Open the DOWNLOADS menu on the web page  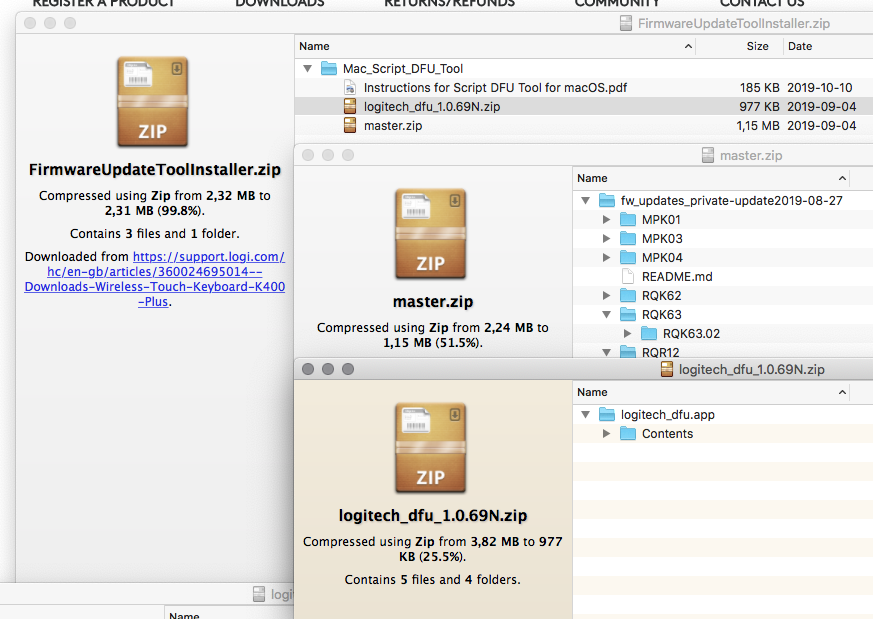click(279, 3)
